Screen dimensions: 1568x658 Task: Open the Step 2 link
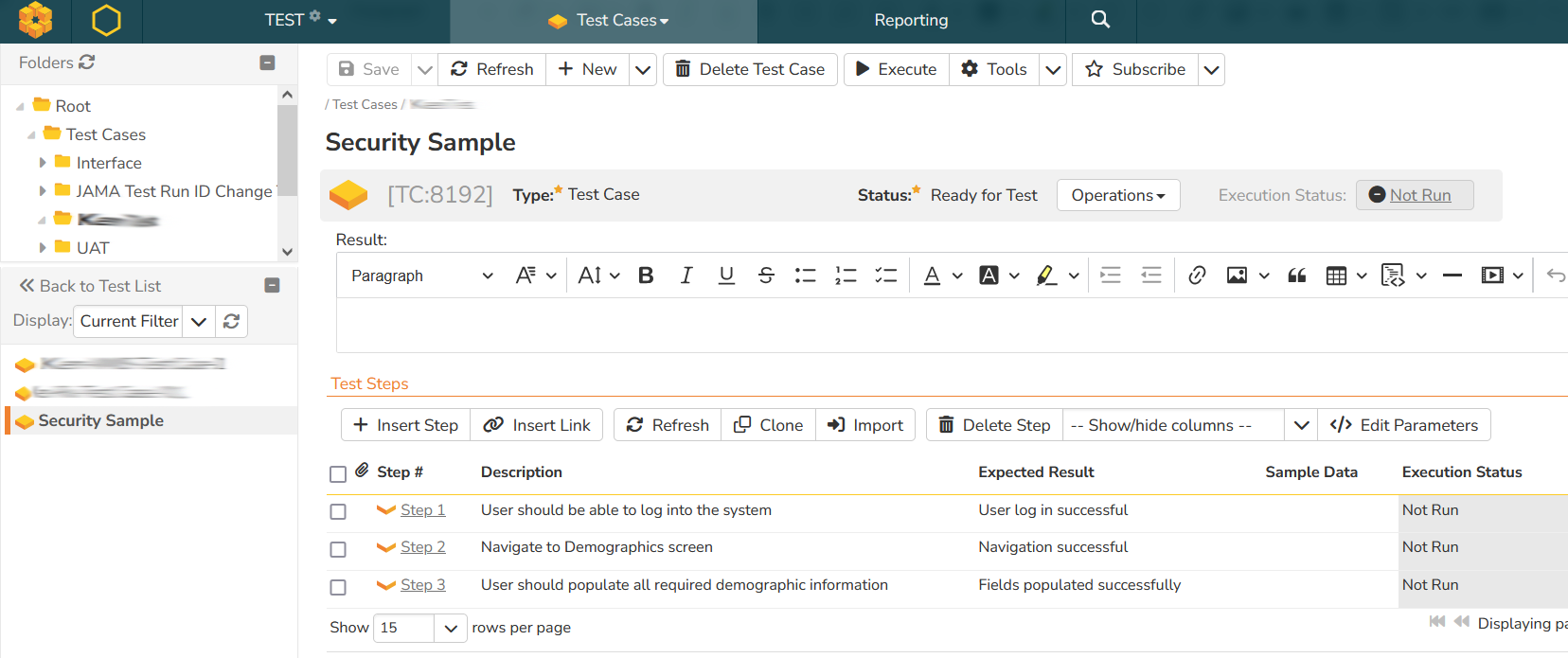(x=422, y=547)
